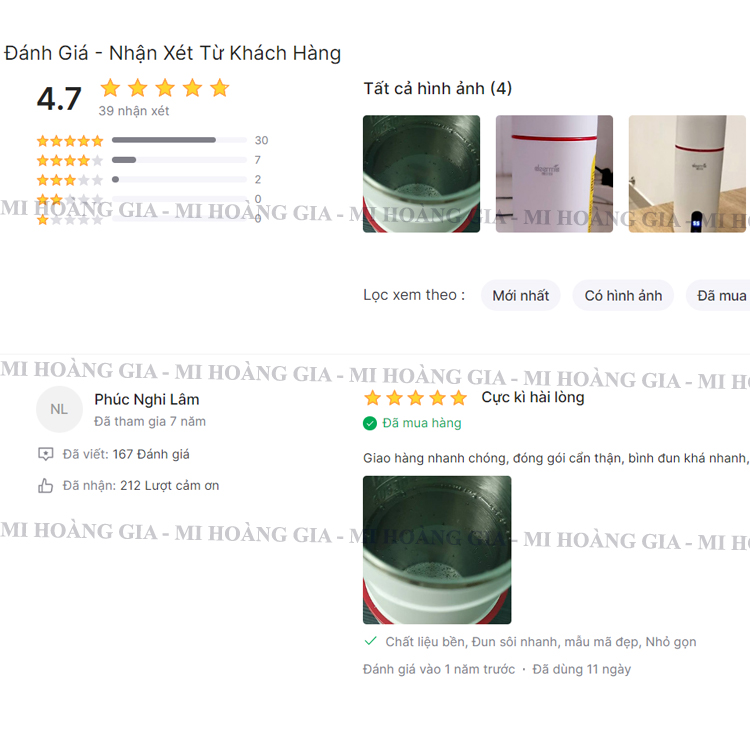Viewport: 750px width, 750px height.
Task: Select the Mới nhất filter chip
Action: point(520,296)
